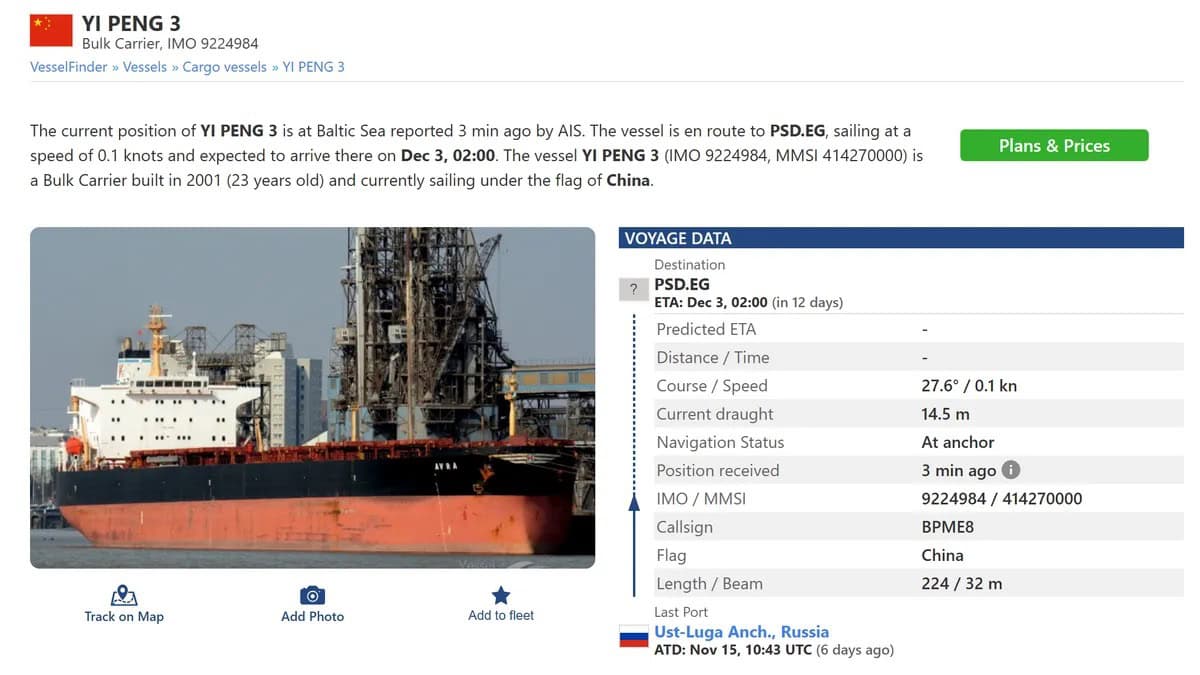The height and width of the screenshot is (675, 1200).
Task: Click the Add Photo camera icon
Action: click(x=313, y=596)
